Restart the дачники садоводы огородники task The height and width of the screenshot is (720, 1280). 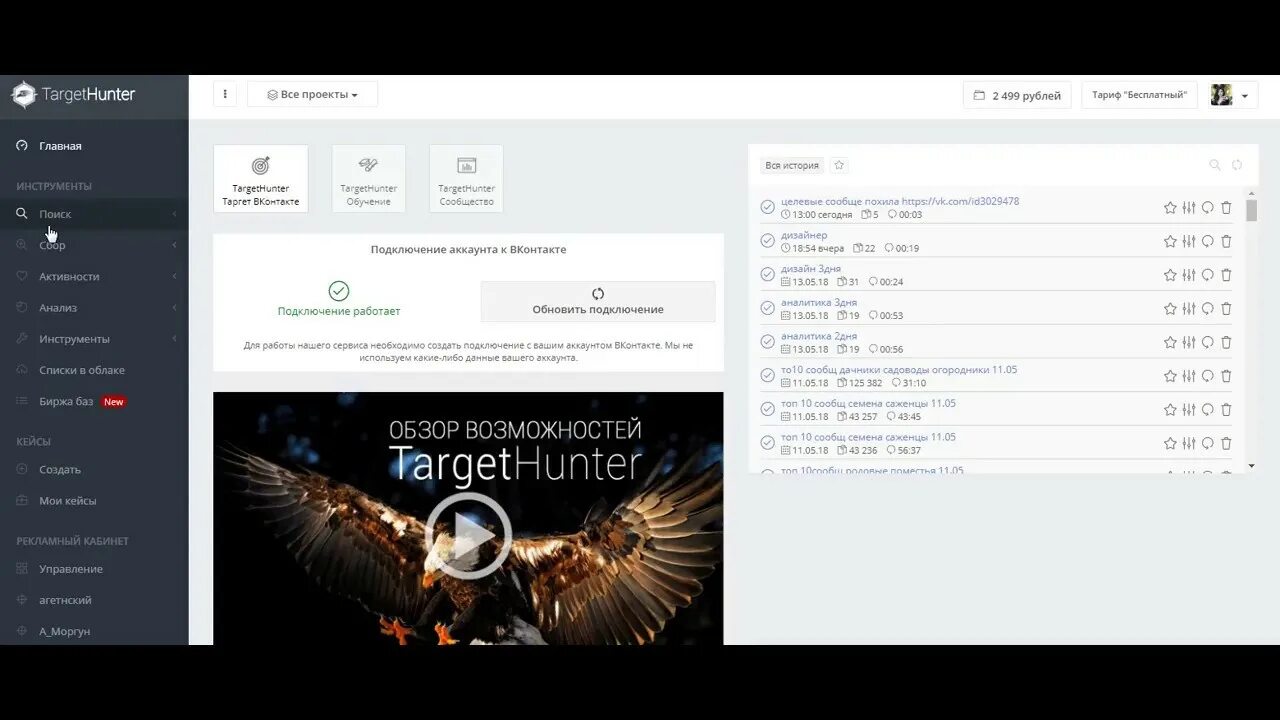(x=1208, y=376)
